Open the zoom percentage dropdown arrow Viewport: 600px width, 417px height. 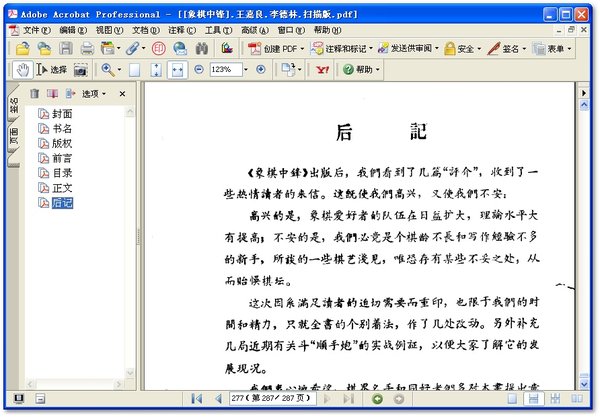246,70
